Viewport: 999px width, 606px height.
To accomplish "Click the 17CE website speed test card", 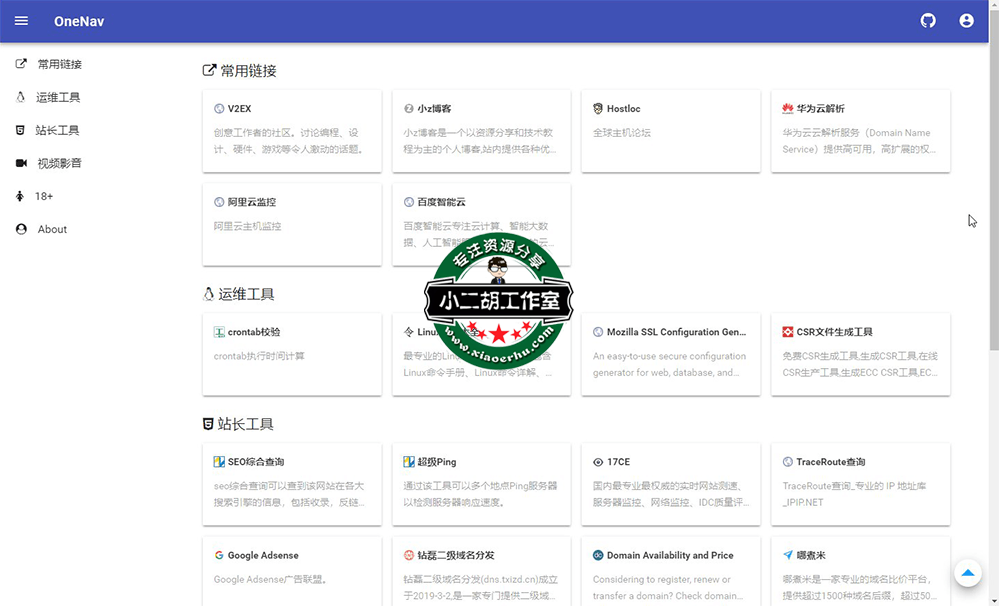I will [x=670, y=484].
